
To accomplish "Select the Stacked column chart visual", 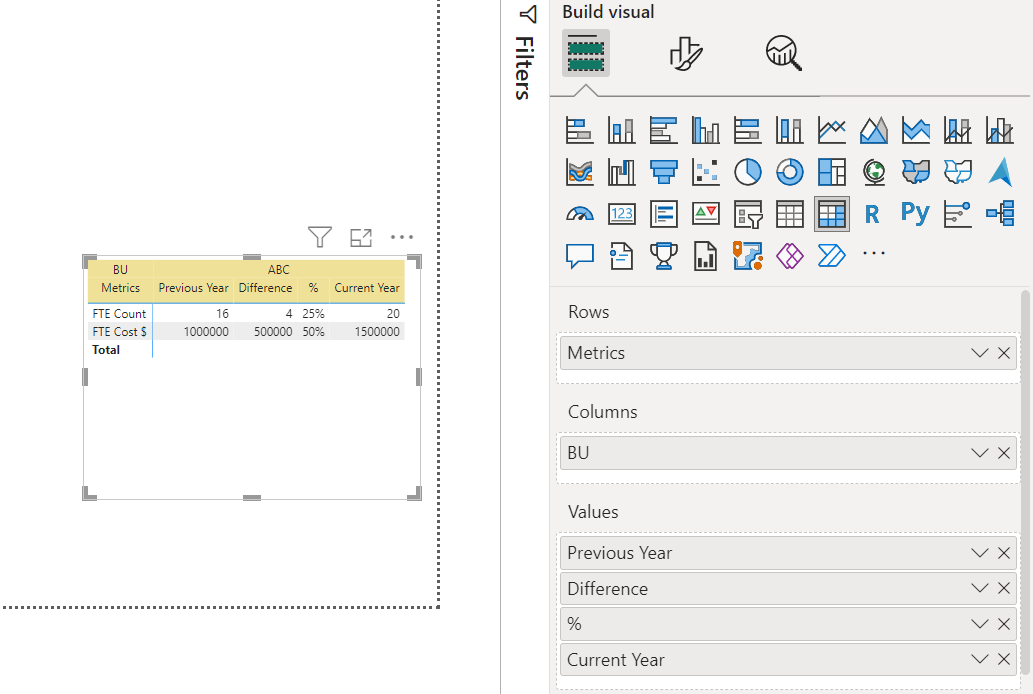I will (x=621, y=130).
